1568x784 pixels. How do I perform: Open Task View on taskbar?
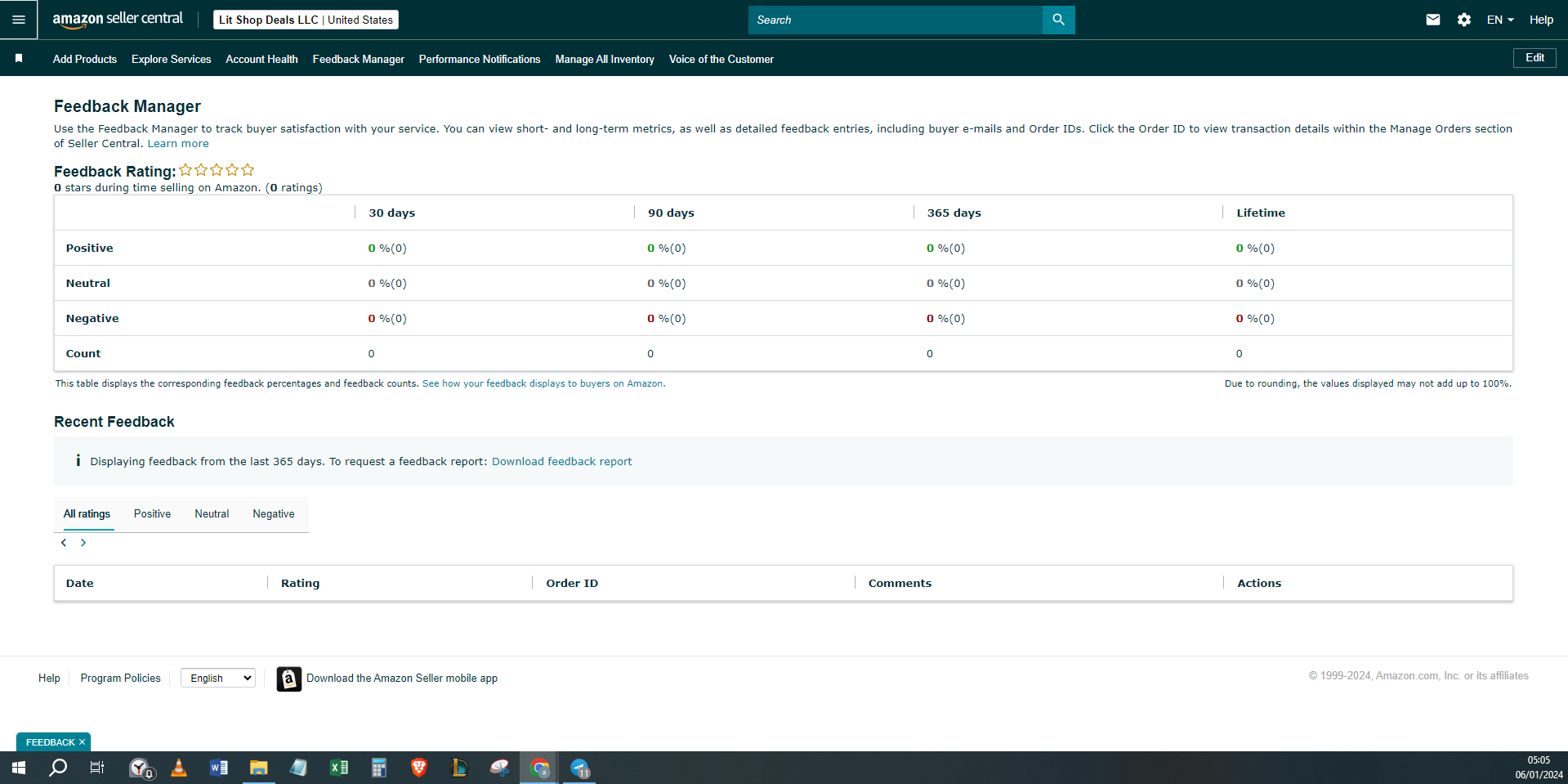pos(96,768)
